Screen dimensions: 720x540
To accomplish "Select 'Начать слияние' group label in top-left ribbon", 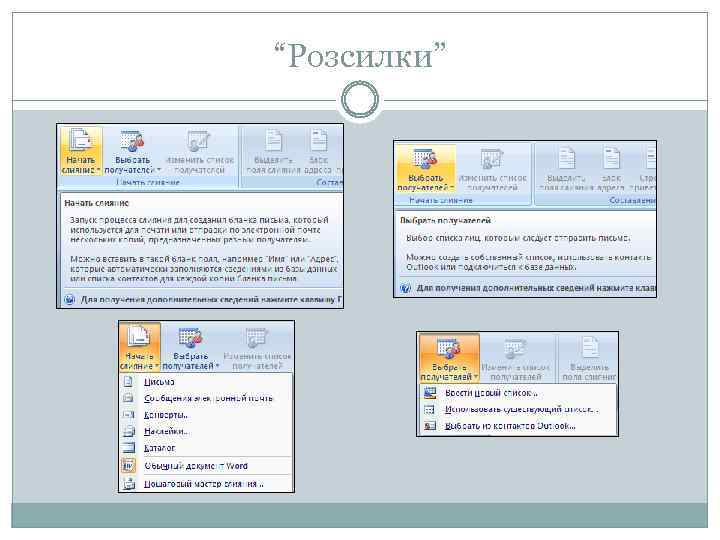I will pyautogui.click(x=148, y=182).
